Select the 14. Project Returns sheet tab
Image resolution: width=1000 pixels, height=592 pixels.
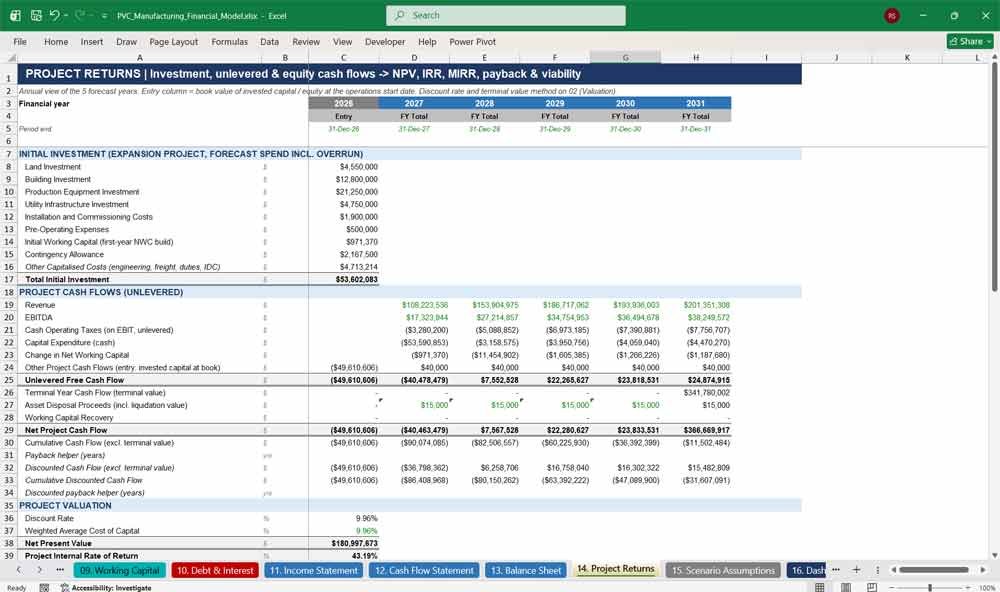(x=615, y=569)
